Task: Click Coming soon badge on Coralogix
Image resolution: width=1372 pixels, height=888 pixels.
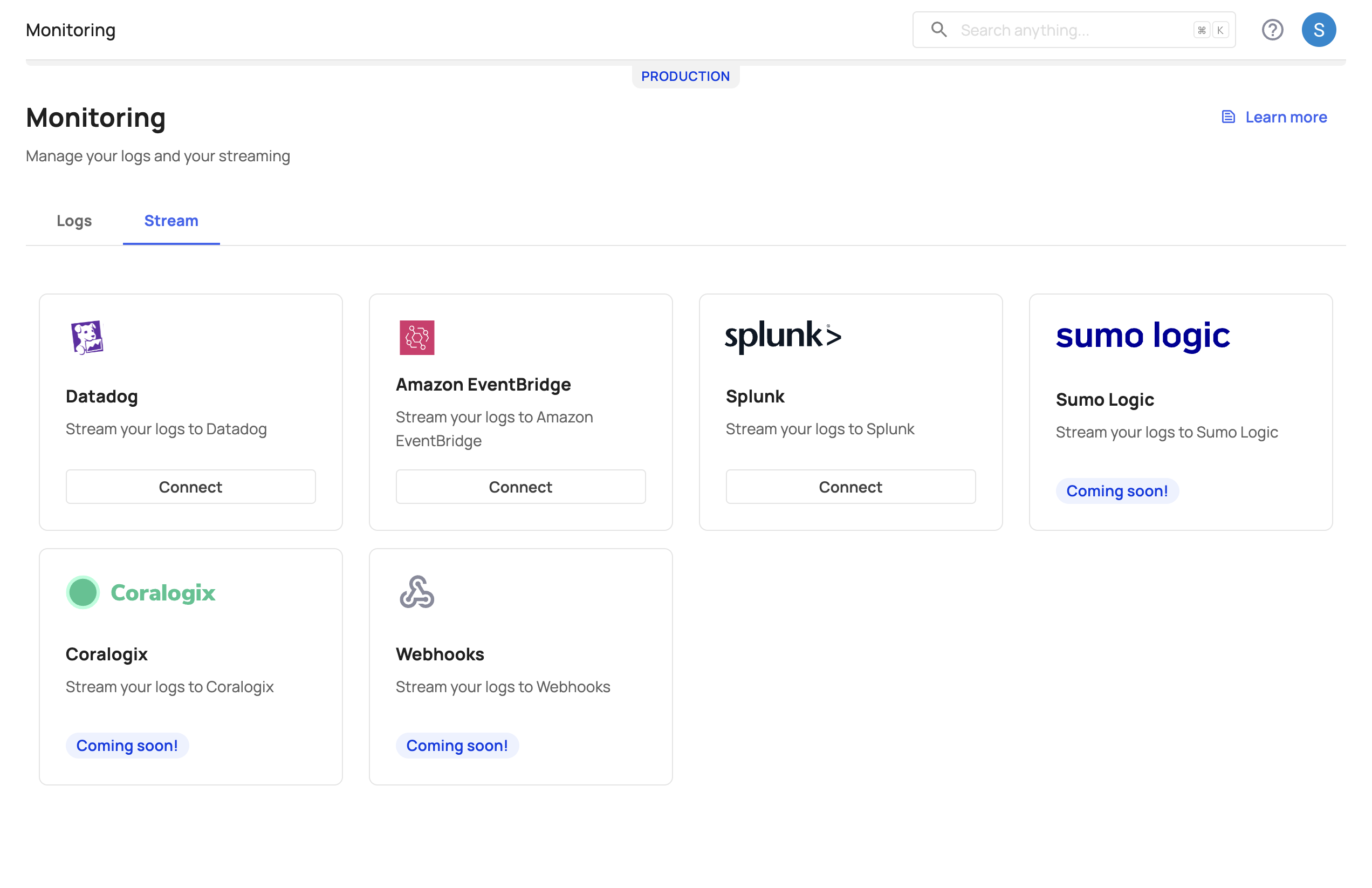Action: [127, 744]
